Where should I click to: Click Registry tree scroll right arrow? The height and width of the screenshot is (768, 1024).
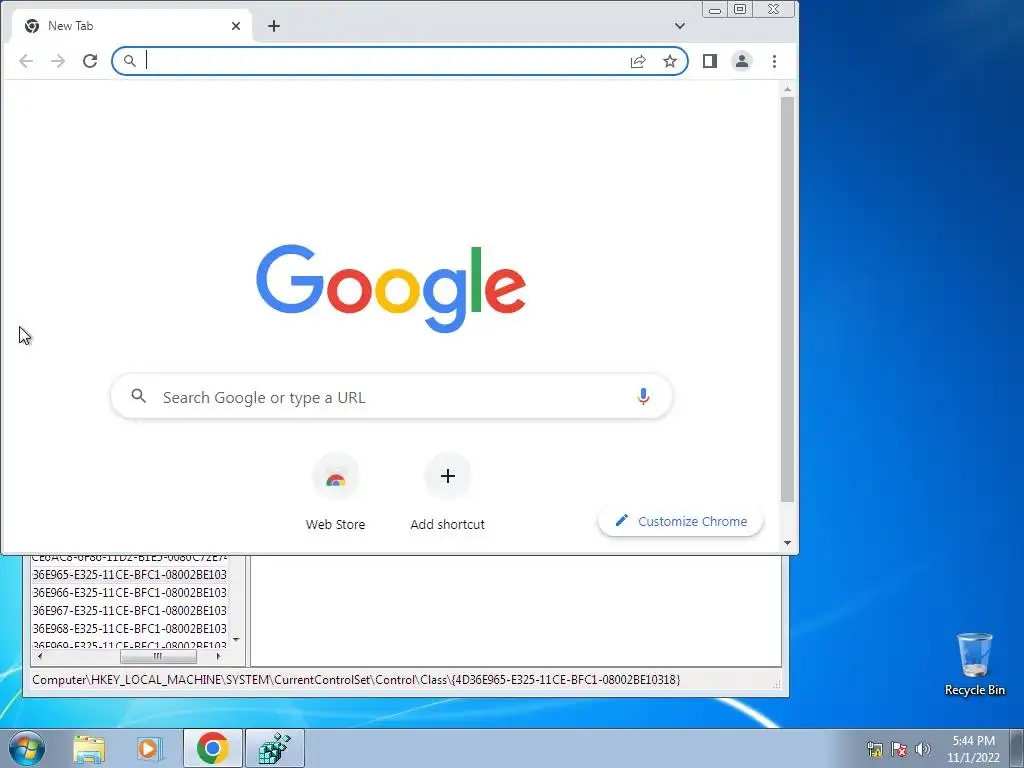click(218, 656)
